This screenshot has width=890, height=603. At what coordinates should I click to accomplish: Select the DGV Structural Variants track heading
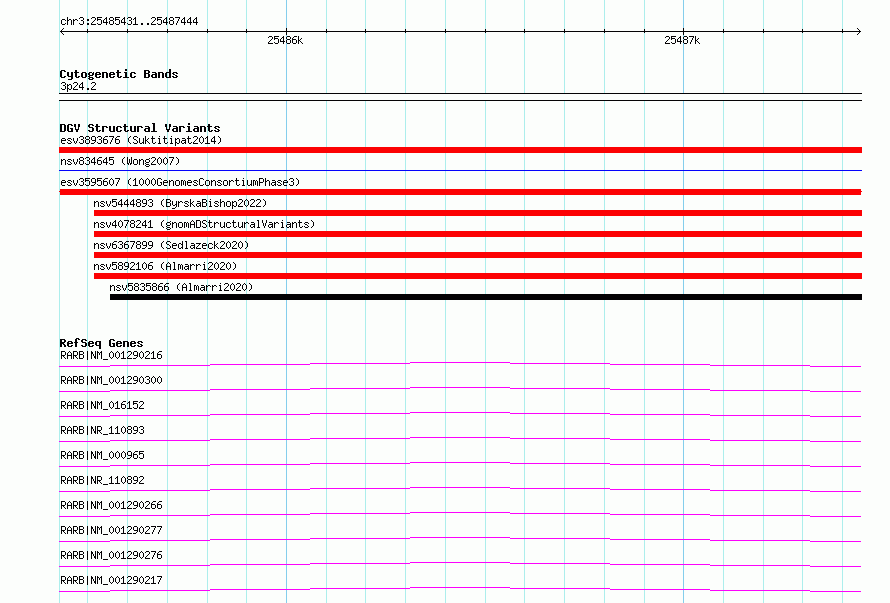[x=140, y=128]
